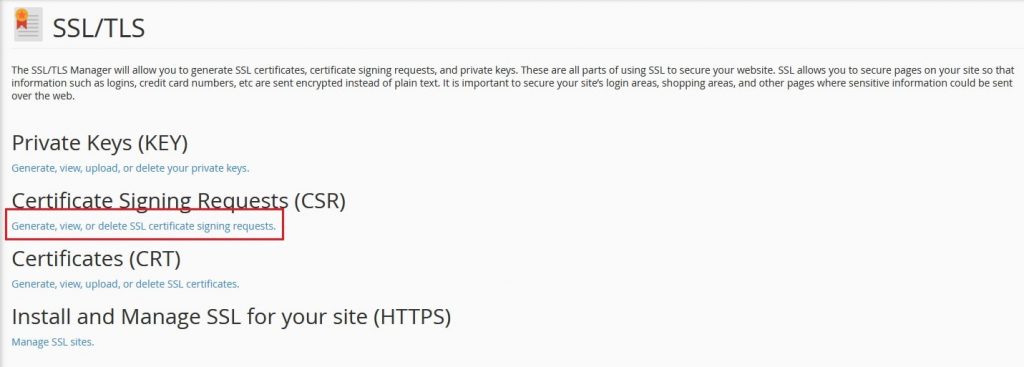This screenshot has height=367, width=1024.
Task: Open the private keys management link
Action: click(x=131, y=168)
